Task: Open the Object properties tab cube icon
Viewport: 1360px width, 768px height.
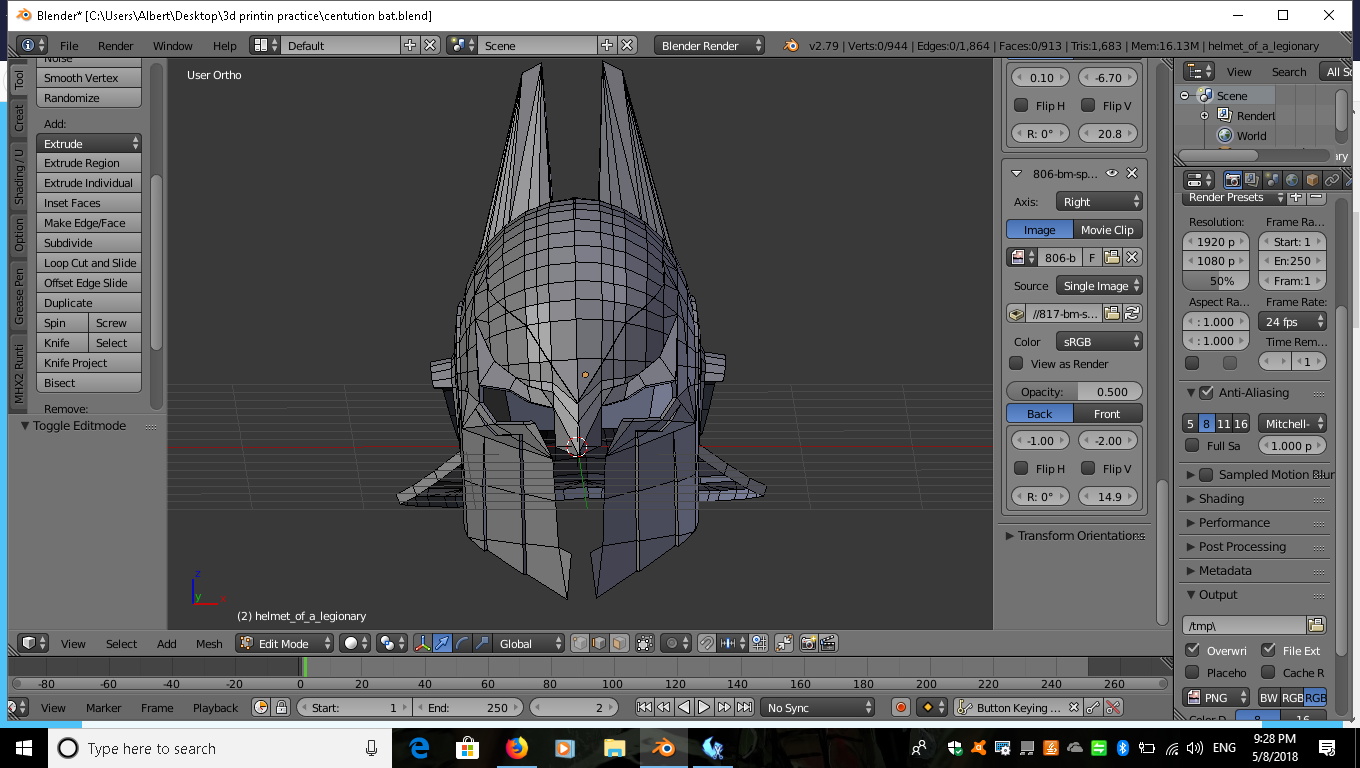Action: 1312,180
